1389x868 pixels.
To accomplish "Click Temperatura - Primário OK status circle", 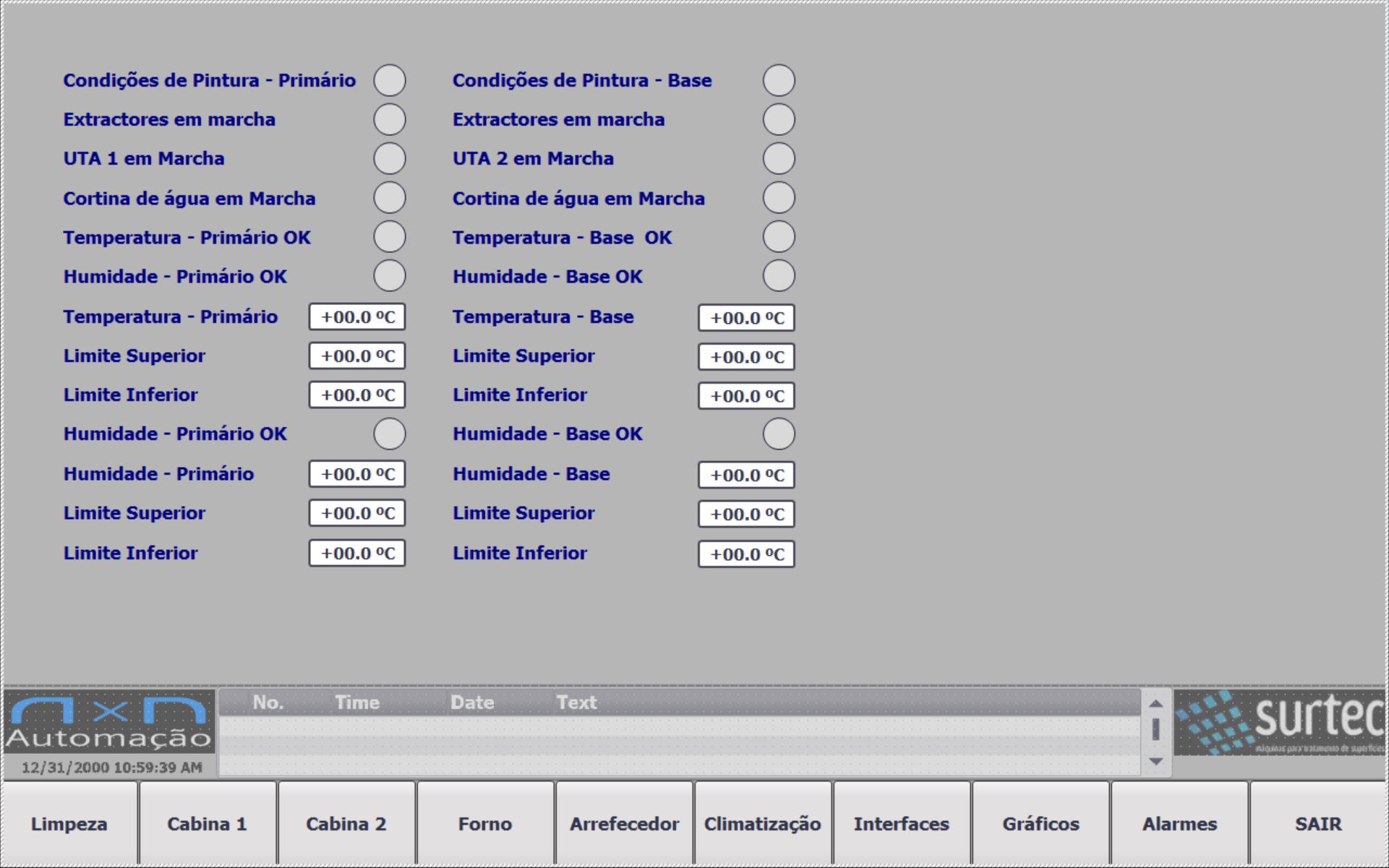I will click(x=389, y=237).
